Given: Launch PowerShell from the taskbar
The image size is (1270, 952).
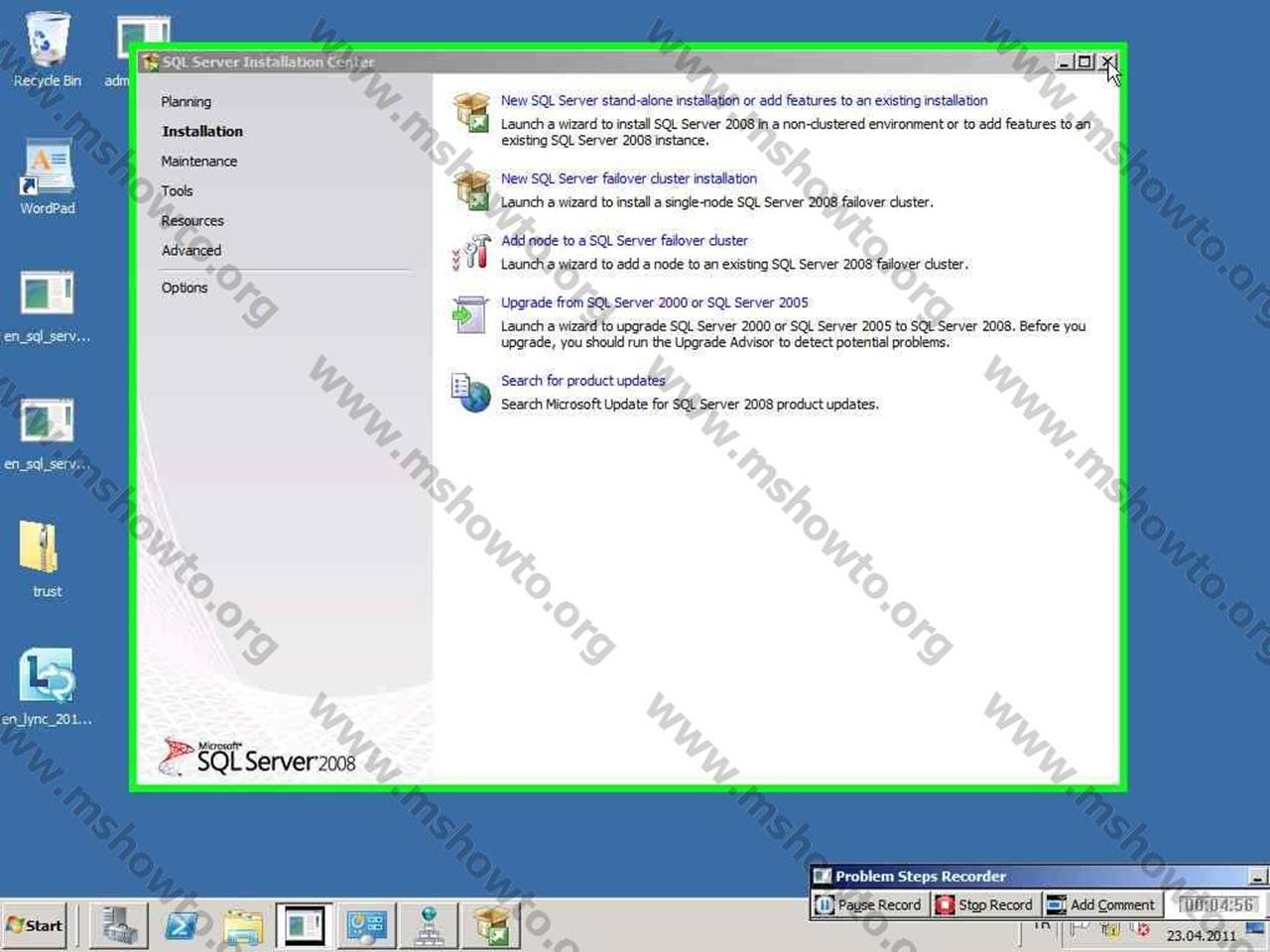Looking at the screenshot, I should 182,925.
